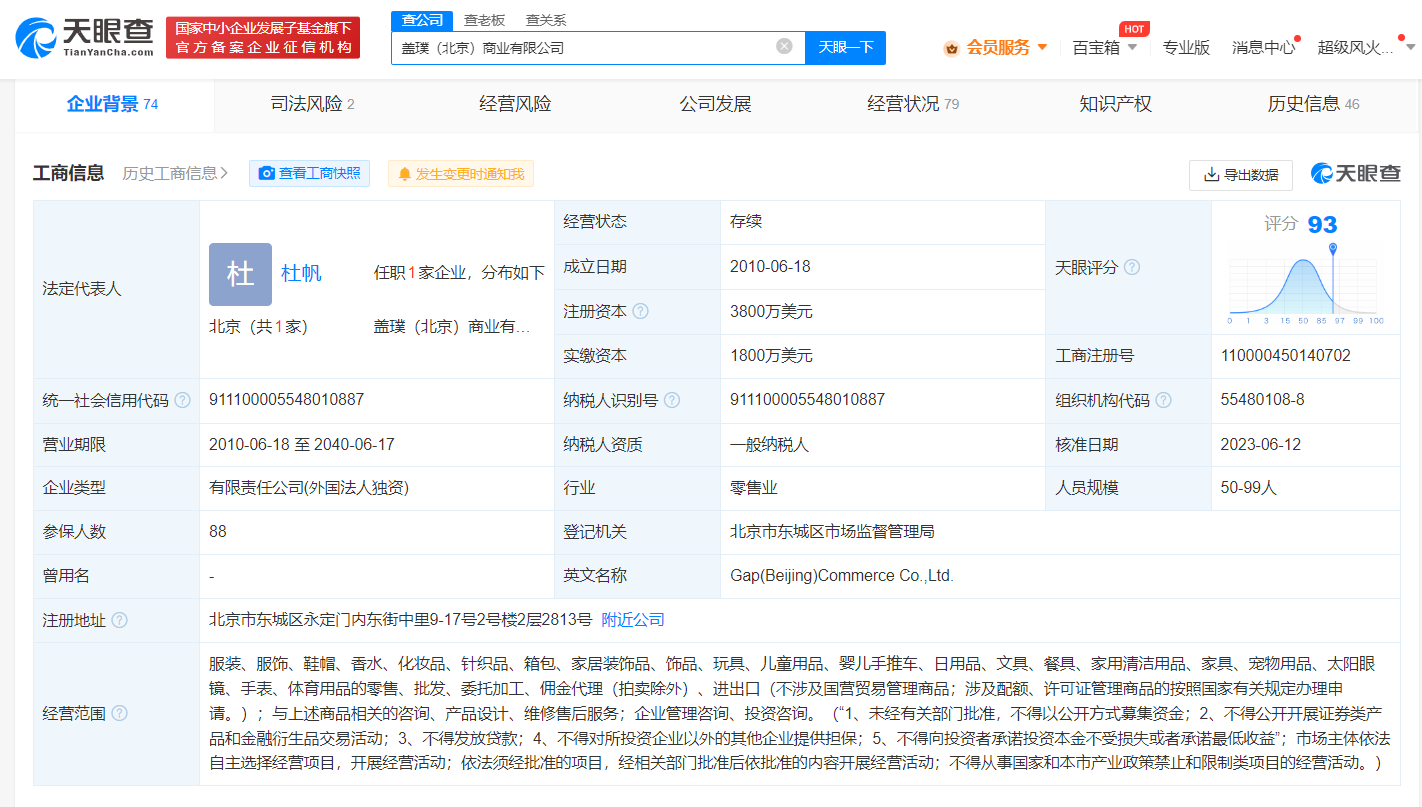Viewport: 1422px width, 807px height.
Task: Click the 2010-06-18 establishment date
Action: coord(770,267)
